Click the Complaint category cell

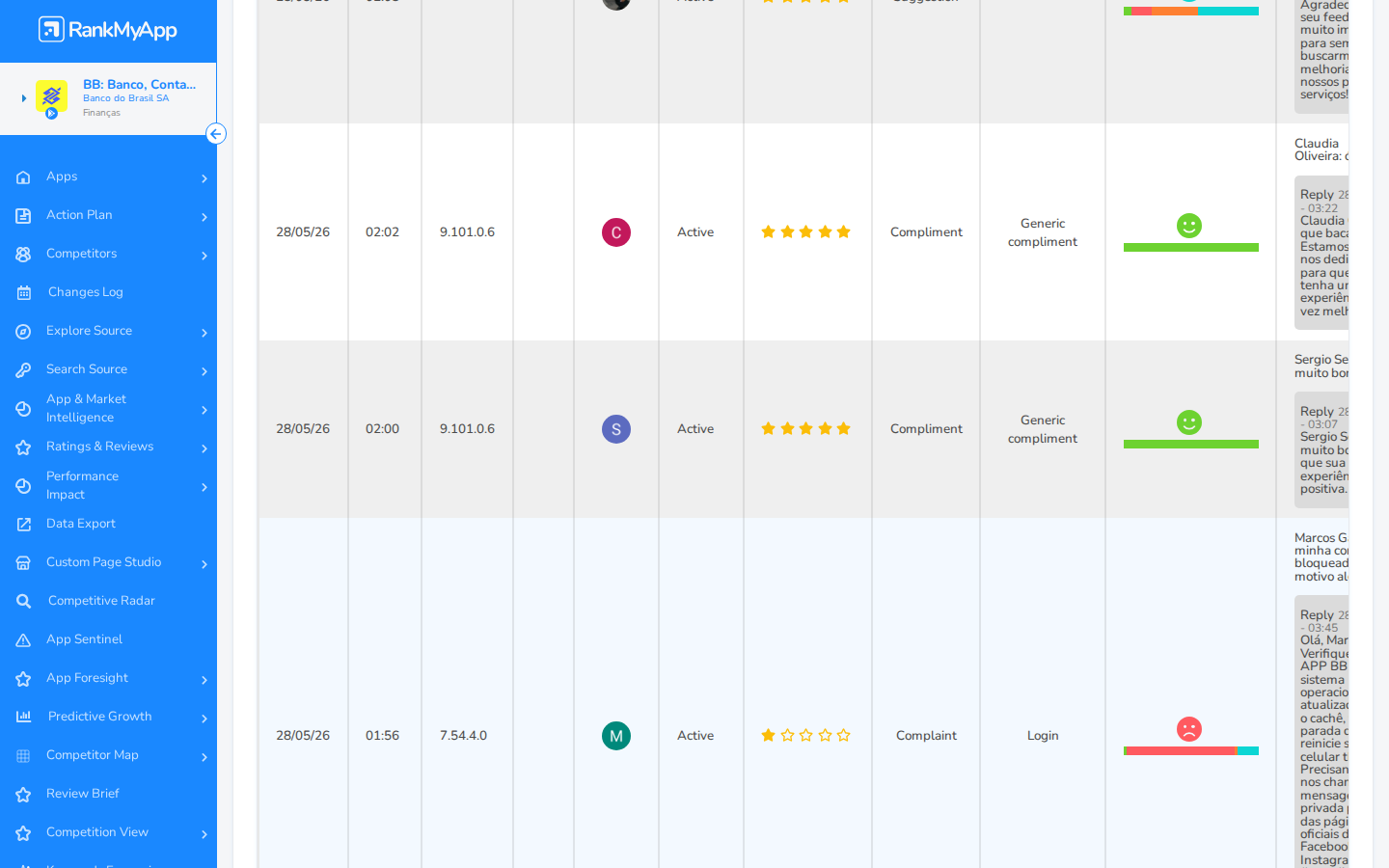[926, 735]
